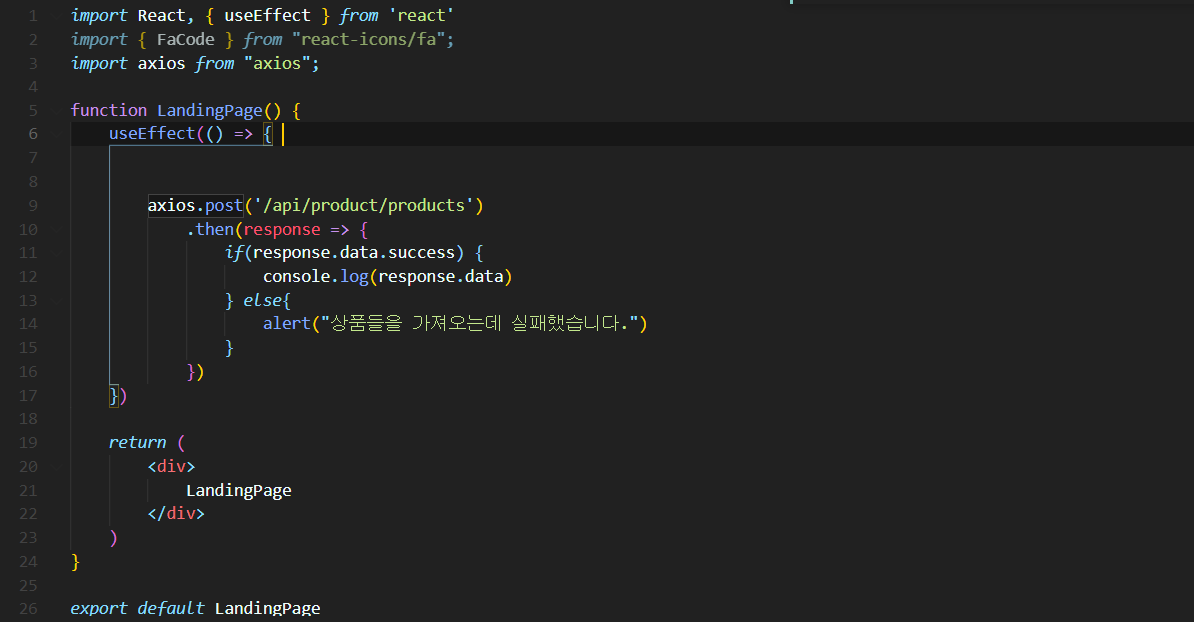
Task: Click the "react-icons/fa" string
Action: click(369, 40)
